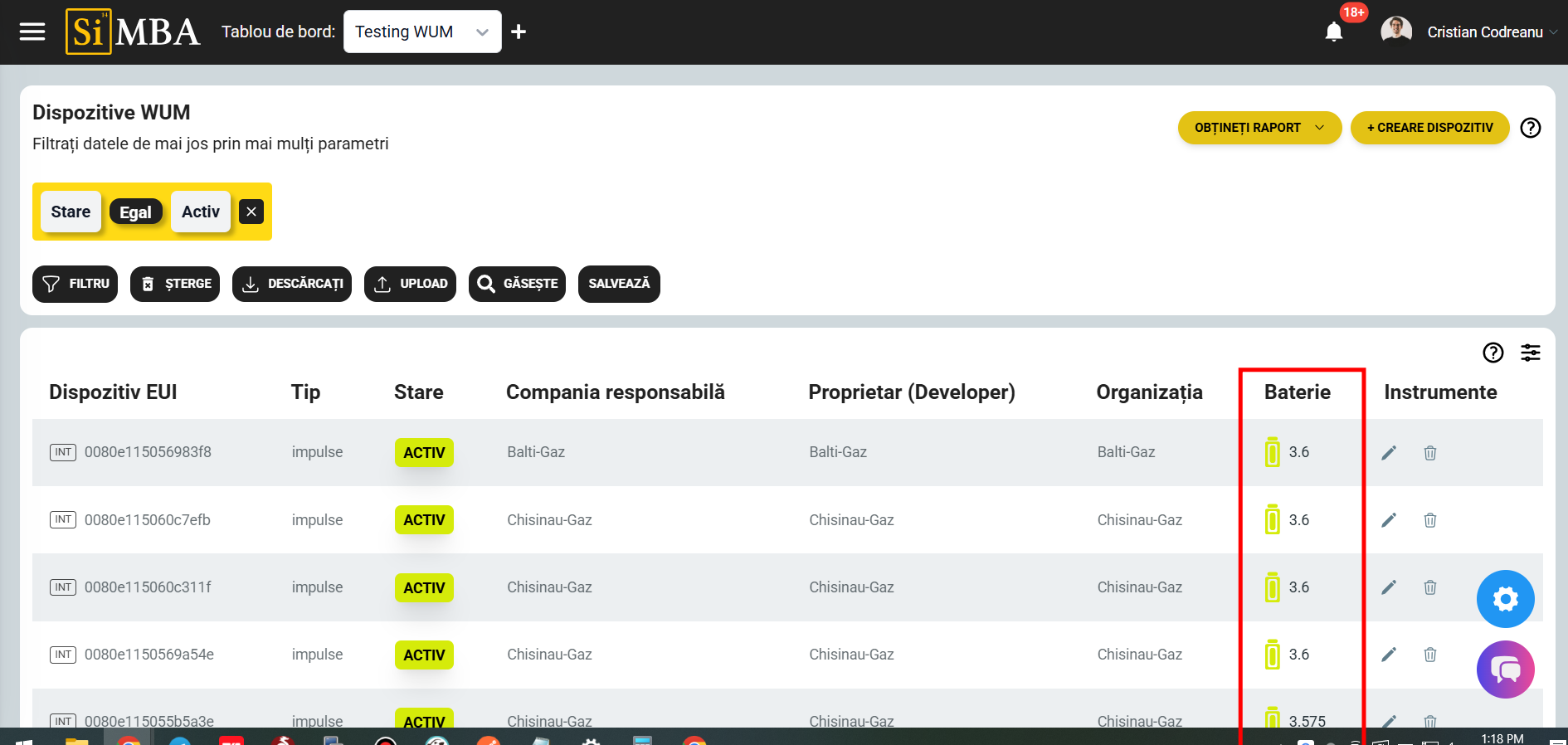Open help icon beside Creare Dispozitiv
Image resolution: width=1568 pixels, height=745 pixels.
coord(1531,128)
